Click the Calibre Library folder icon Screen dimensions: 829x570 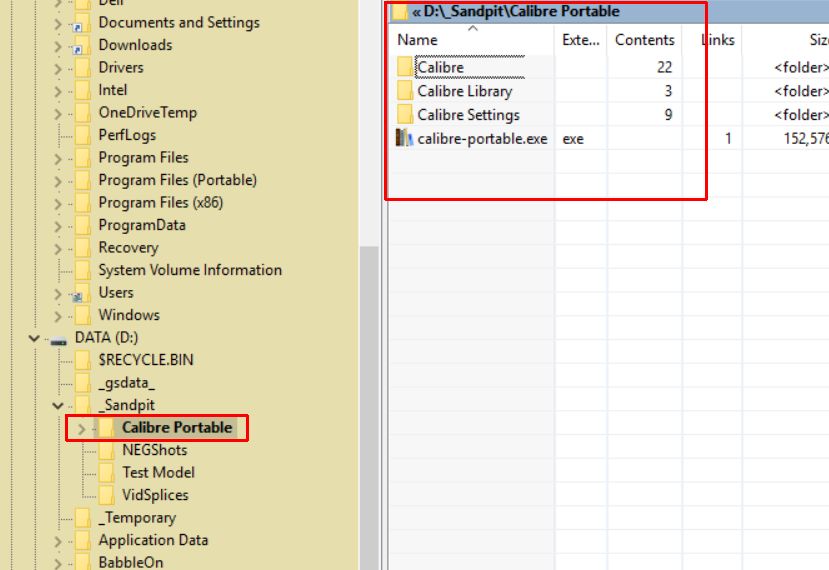[405, 91]
